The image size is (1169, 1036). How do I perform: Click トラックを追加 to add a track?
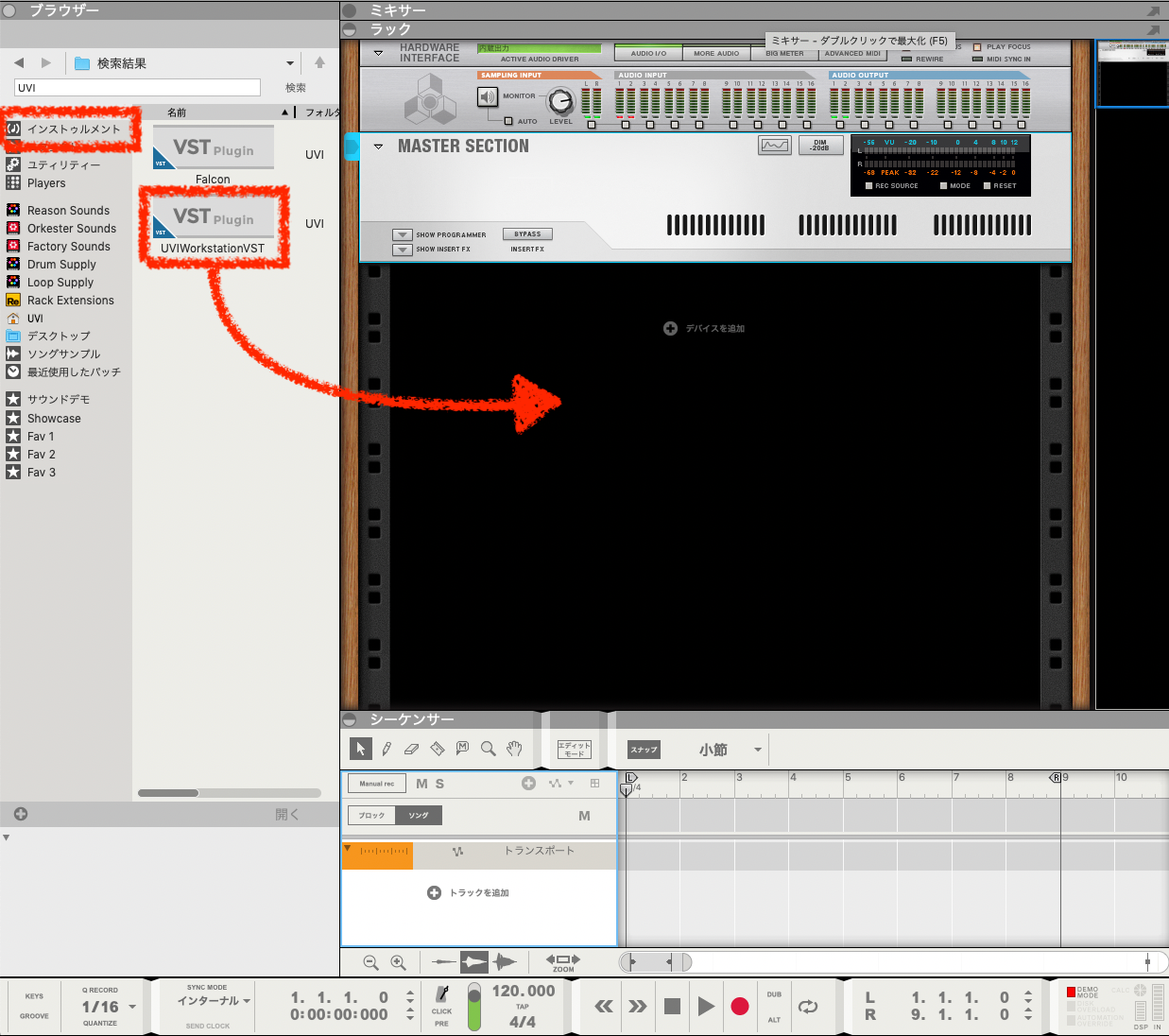coord(469,892)
